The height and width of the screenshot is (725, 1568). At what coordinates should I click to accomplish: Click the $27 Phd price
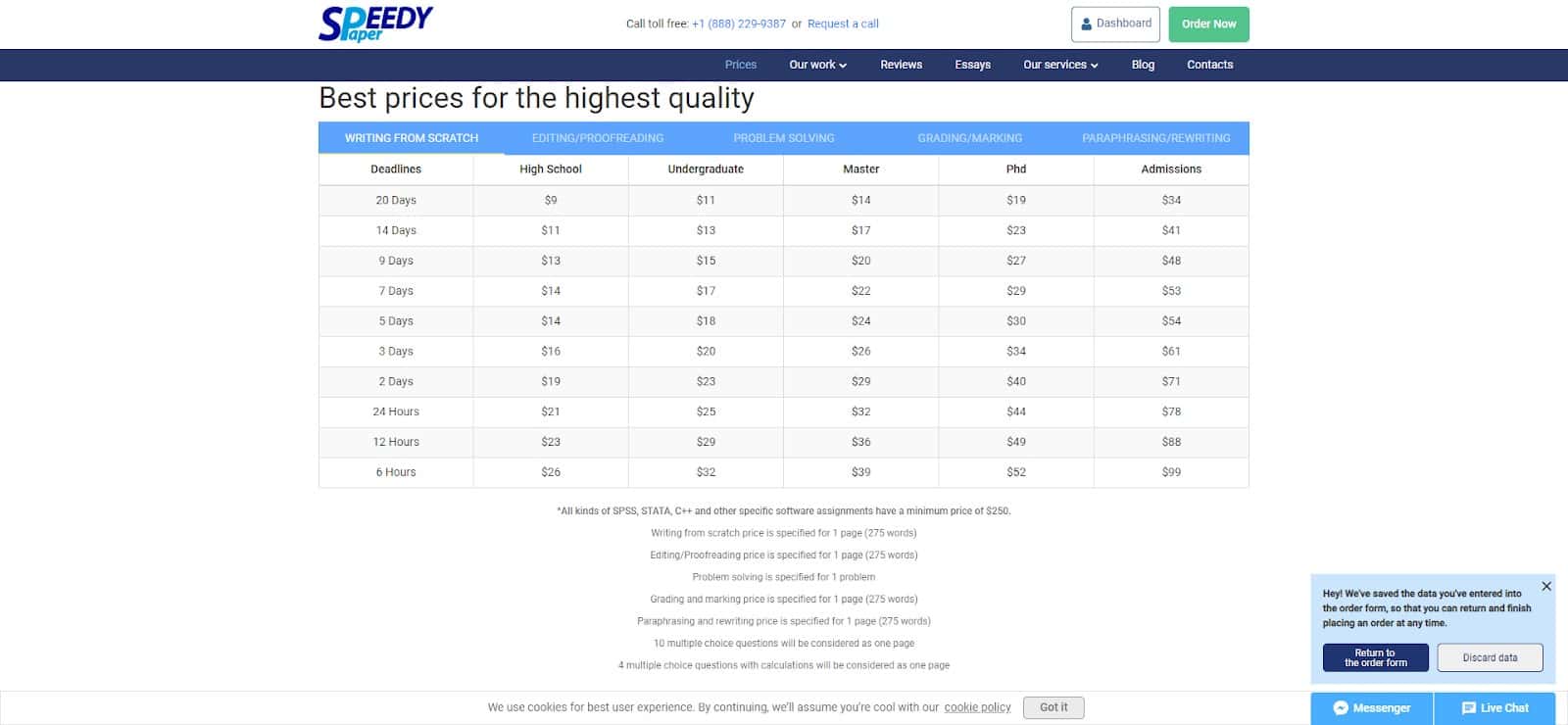(x=1016, y=261)
